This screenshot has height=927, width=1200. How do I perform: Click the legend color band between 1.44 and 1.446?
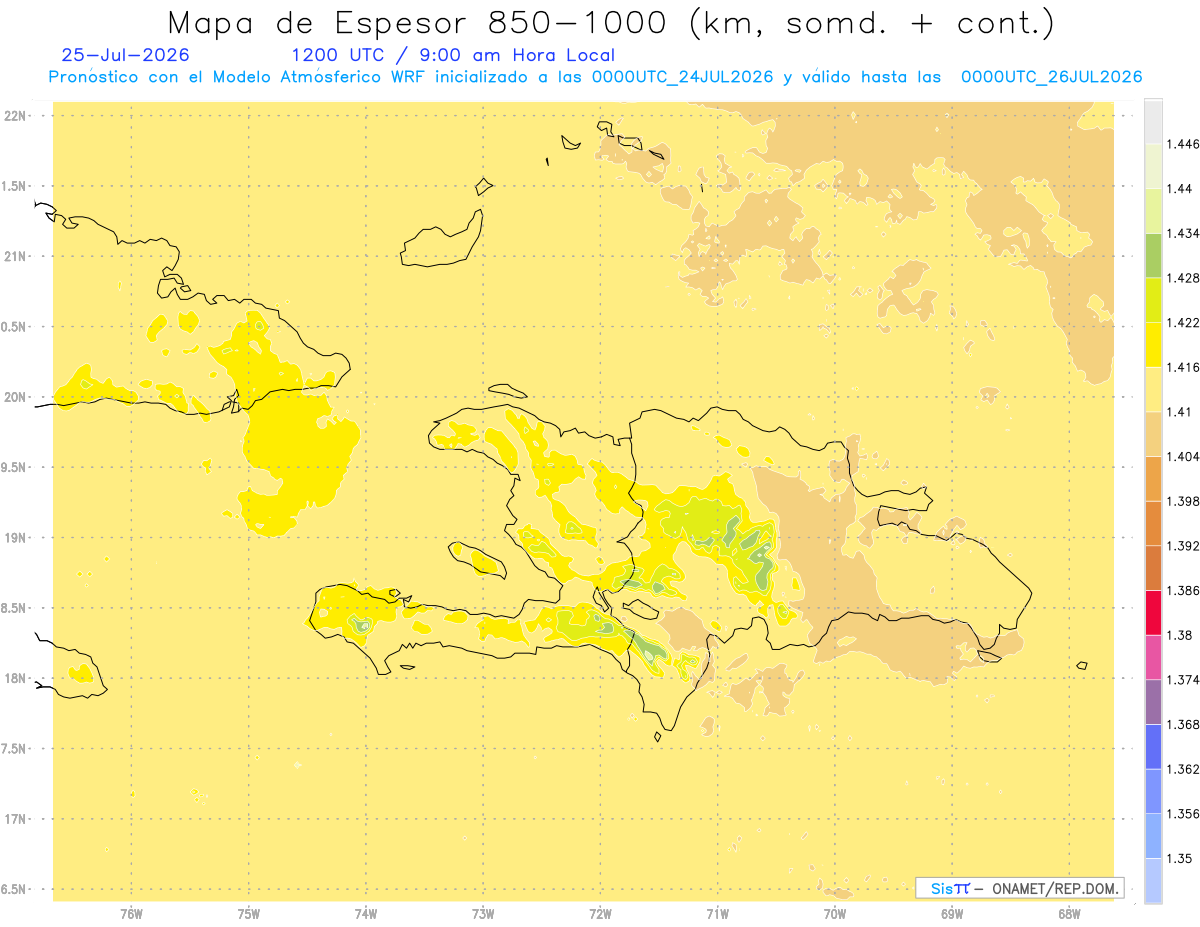[1153, 166]
